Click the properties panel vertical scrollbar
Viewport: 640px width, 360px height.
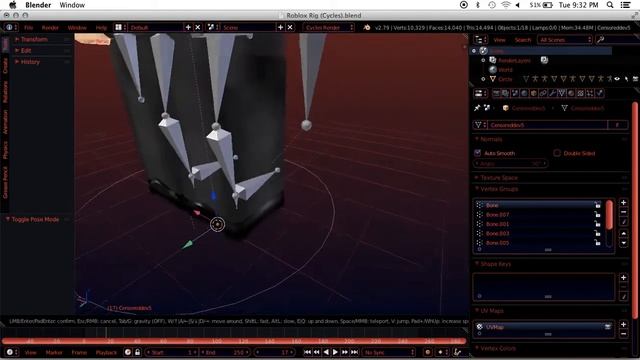coord(635,210)
